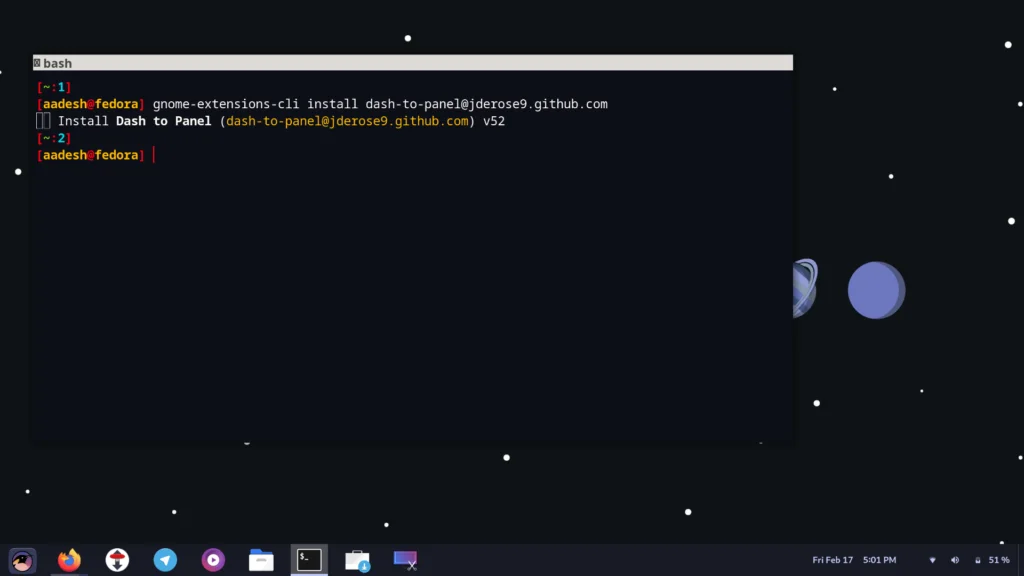Click the battery status indicator
Image resolution: width=1024 pixels, height=576 pixels.
[x=978, y=560]
